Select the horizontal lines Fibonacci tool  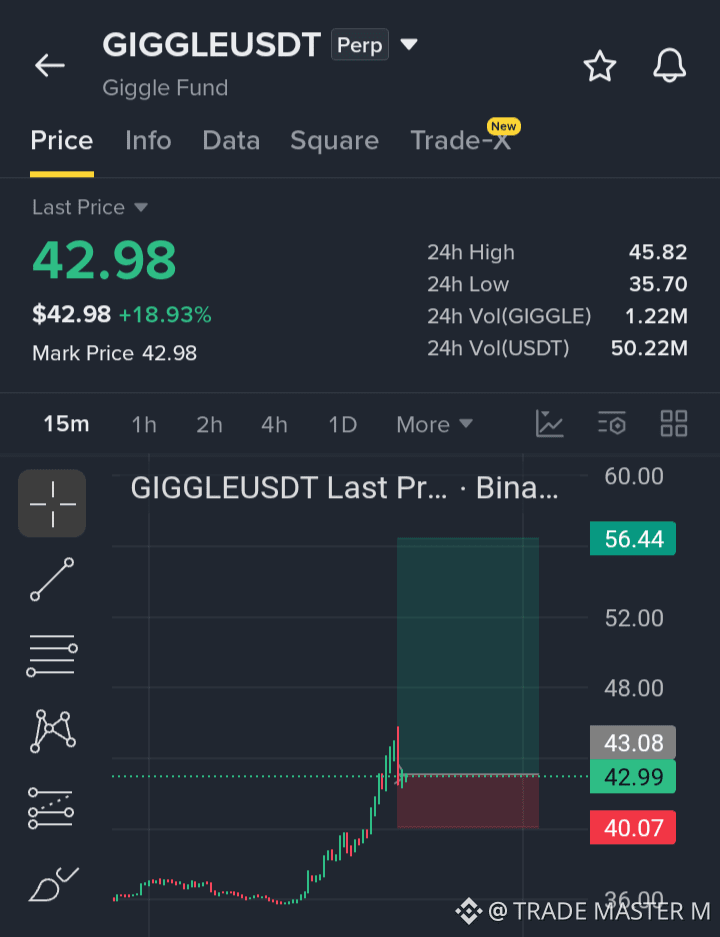[x=52, y=655]
